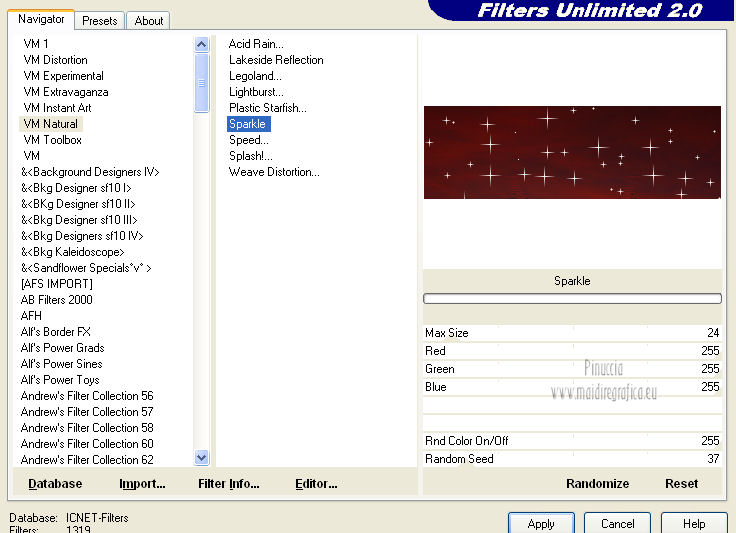The width and height of the screenshot is (736, 533).
Task: Select &<Bkg Designers sf10 IV> category
Action: pos(82,236)
